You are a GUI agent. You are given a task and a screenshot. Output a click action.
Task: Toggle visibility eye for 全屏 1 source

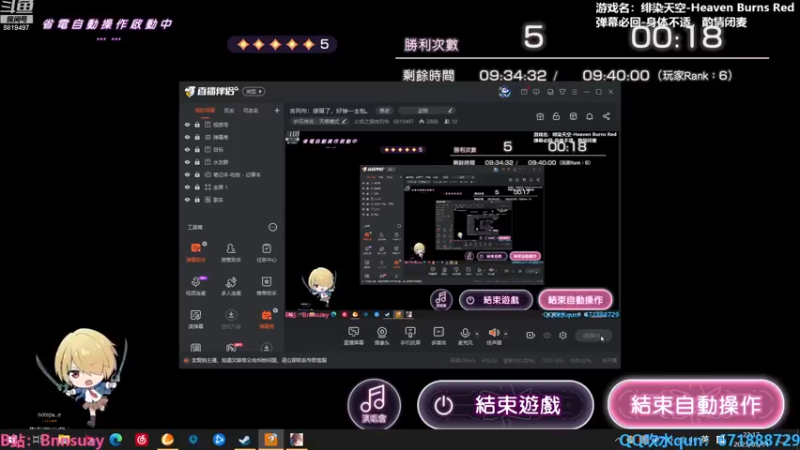pyautogui.click(x=187, y=187)
